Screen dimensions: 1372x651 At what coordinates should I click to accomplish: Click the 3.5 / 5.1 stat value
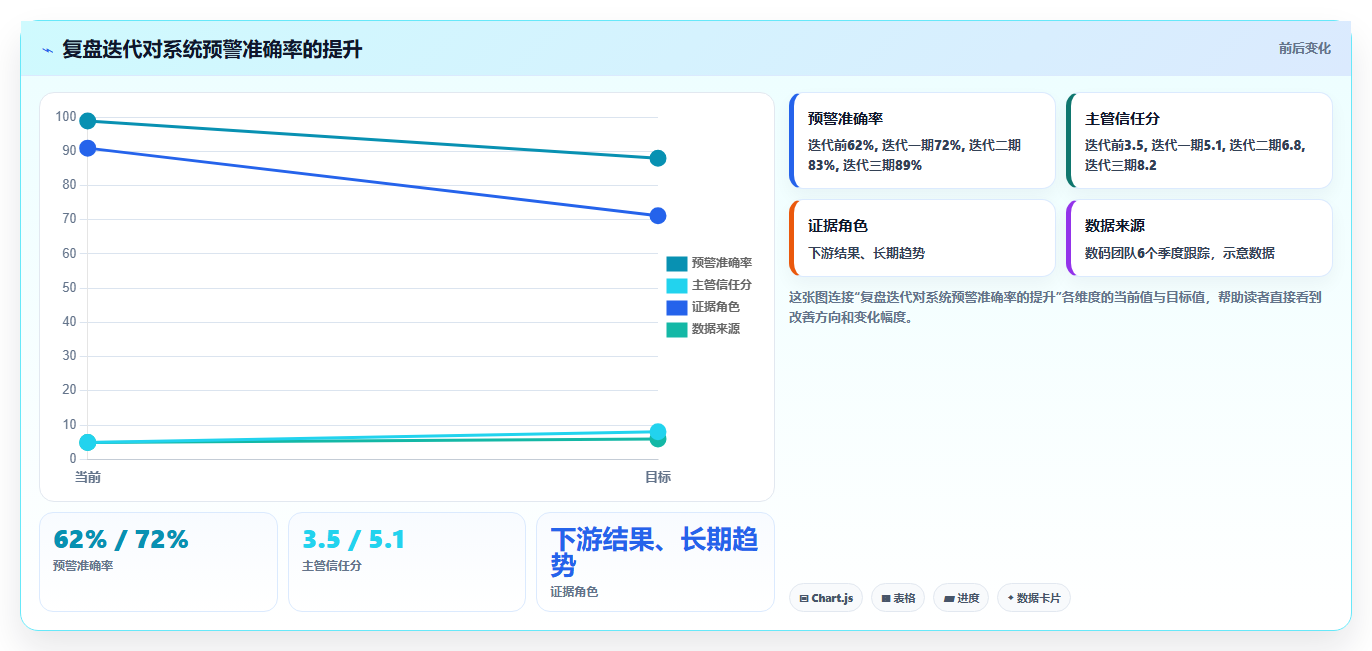coord(354,540)
